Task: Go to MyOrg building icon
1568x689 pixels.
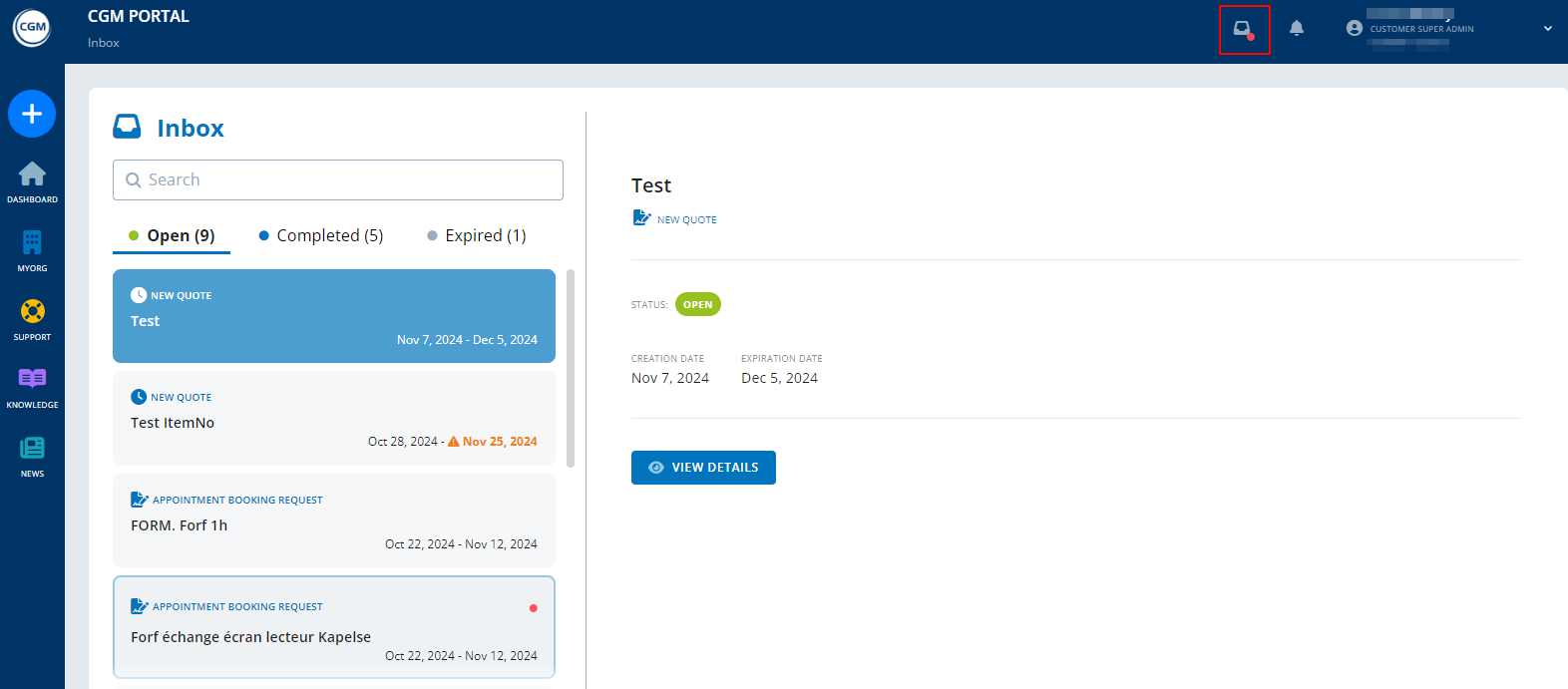Action: coord(32,243)
